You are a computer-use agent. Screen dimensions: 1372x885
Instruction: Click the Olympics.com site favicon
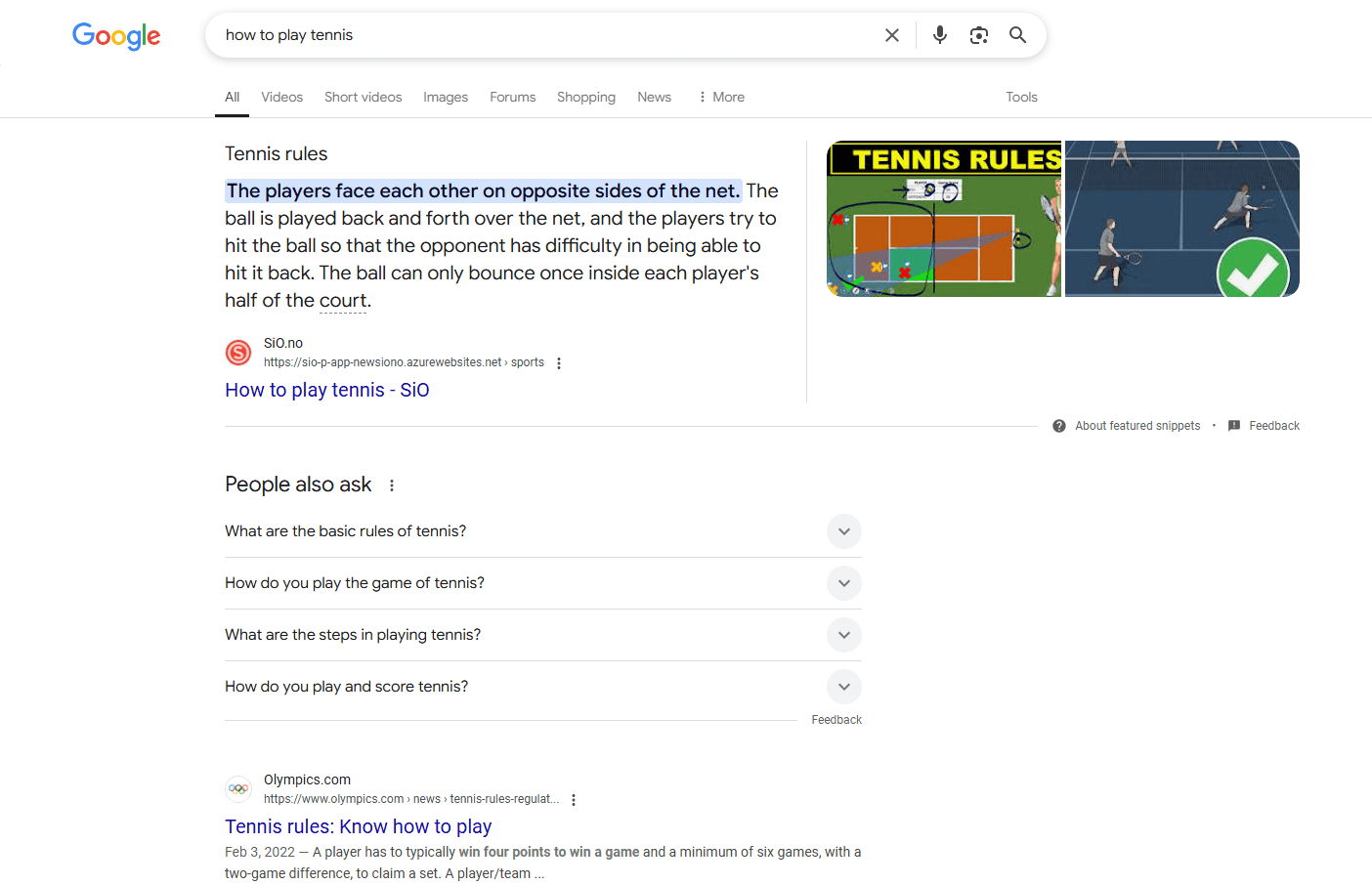pos(238,788)
